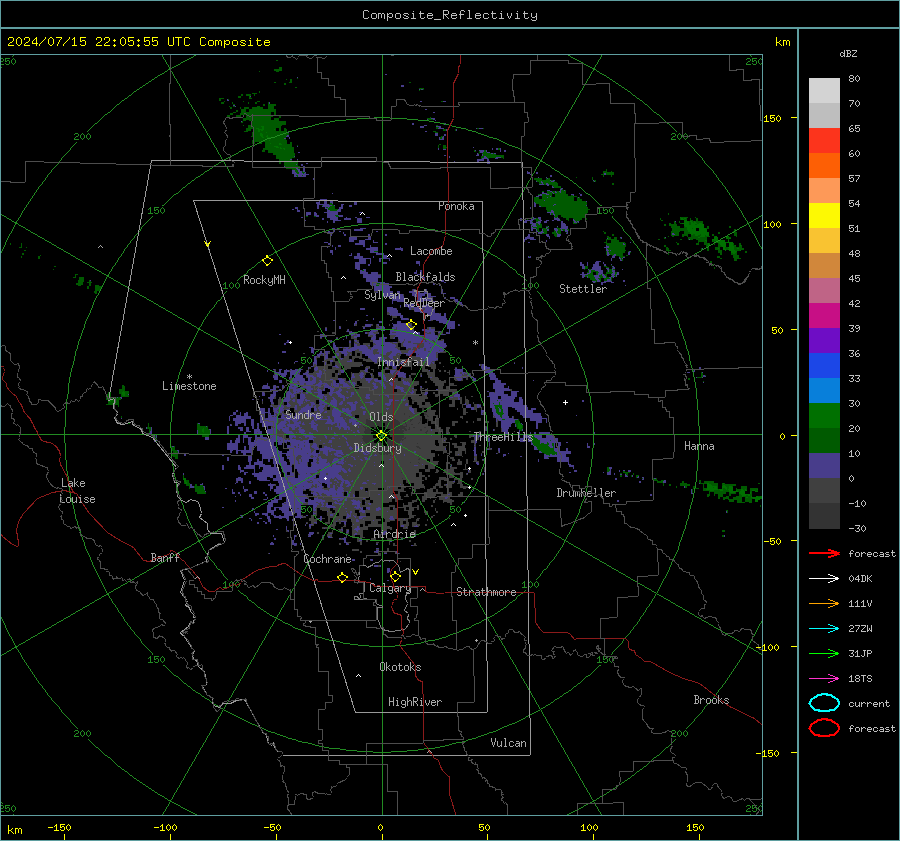Click the Limestone label
Viewport: 900px width, 841px height.
(189, 386)
